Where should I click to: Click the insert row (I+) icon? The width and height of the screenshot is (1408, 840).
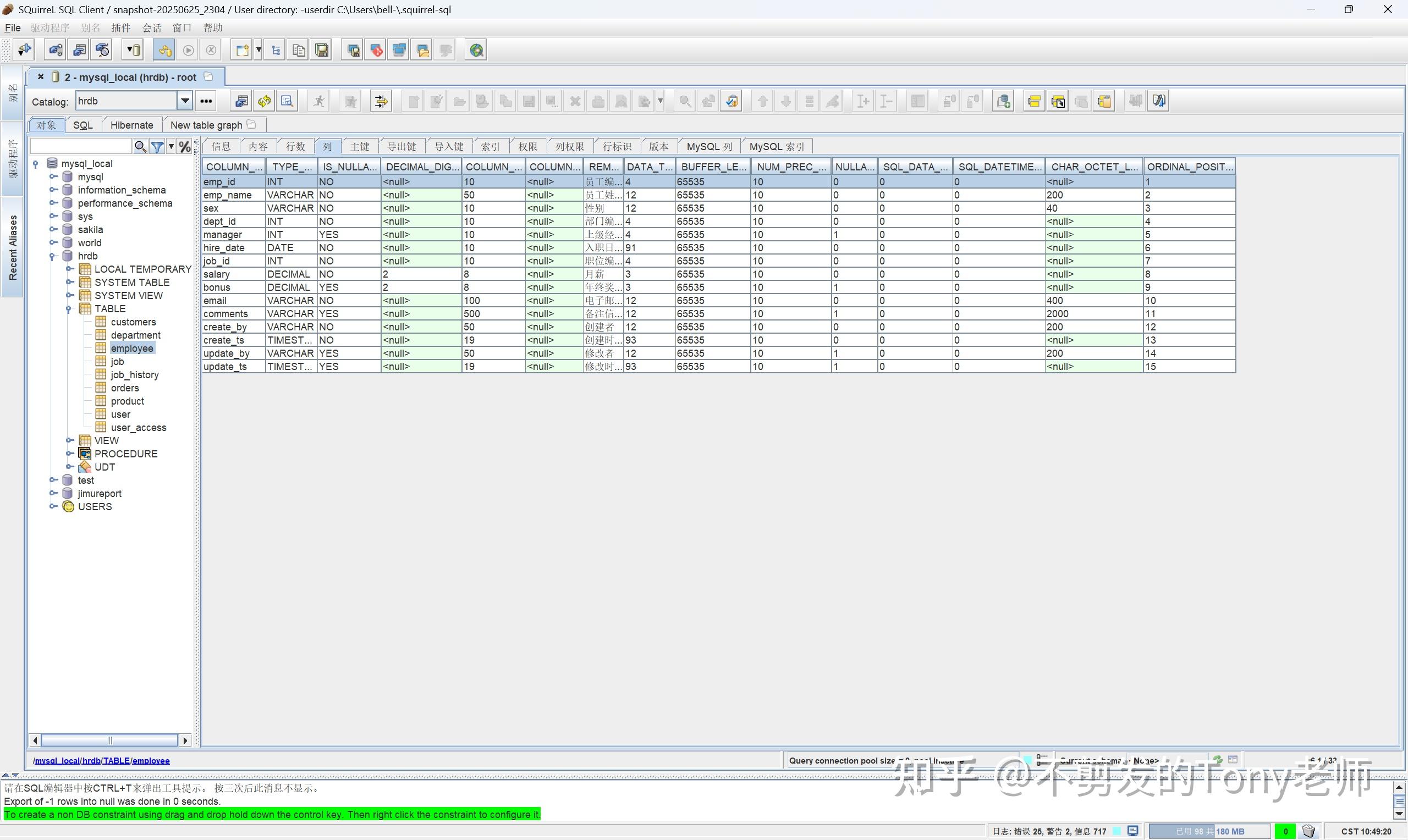[863, 100]
